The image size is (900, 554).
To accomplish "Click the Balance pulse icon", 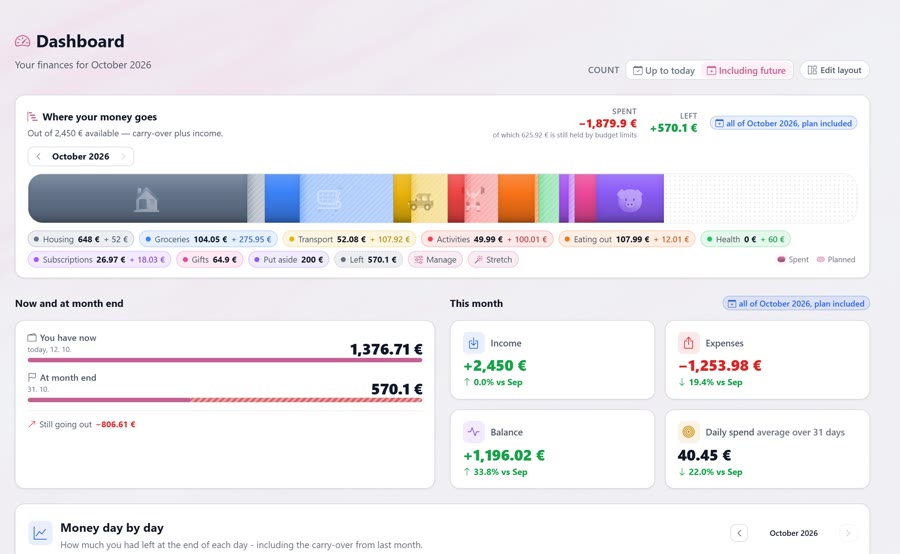I will click(x=474, y=432).
